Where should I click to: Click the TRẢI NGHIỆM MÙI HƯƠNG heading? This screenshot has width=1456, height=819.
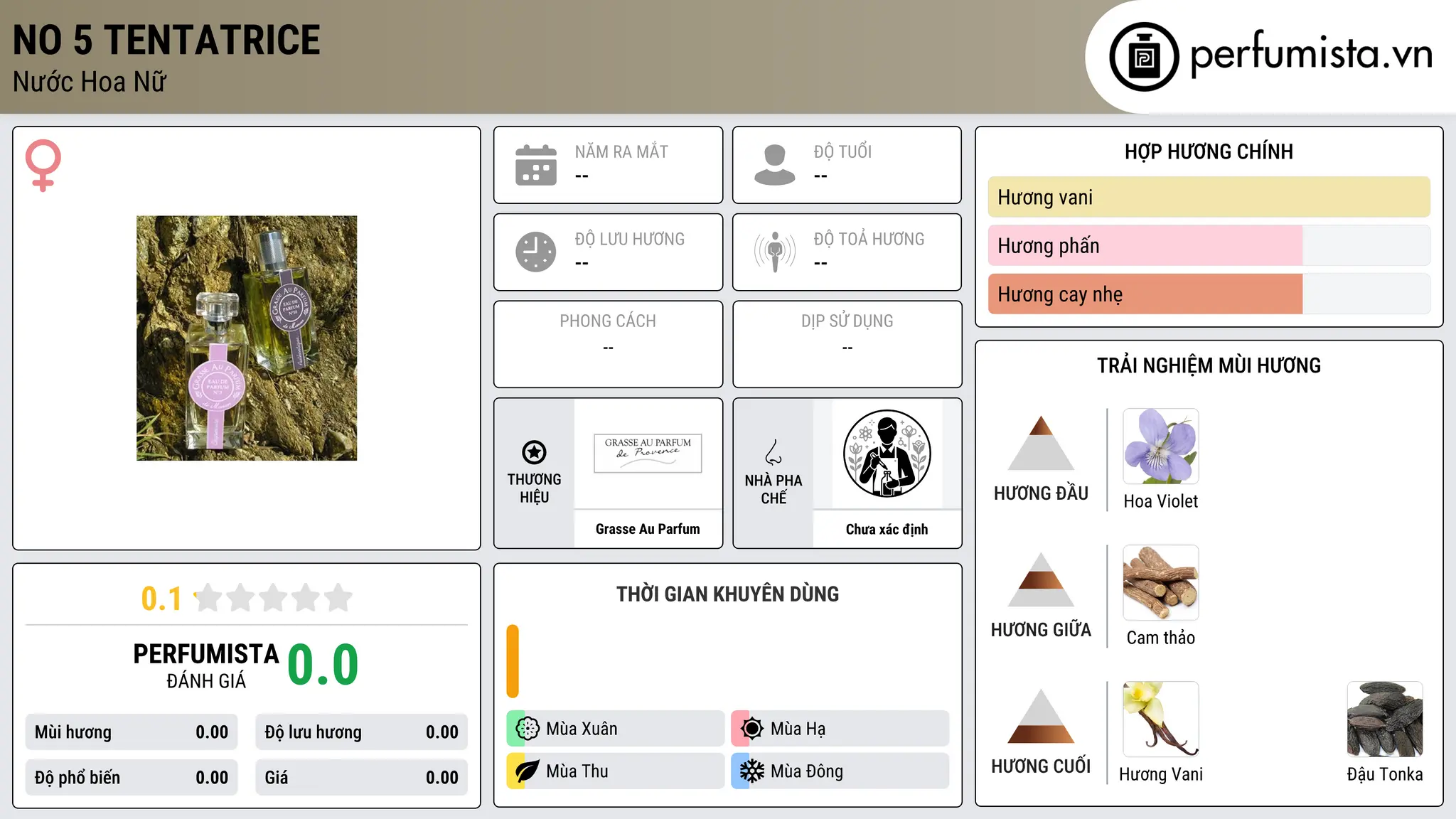tap(1209, 365)
